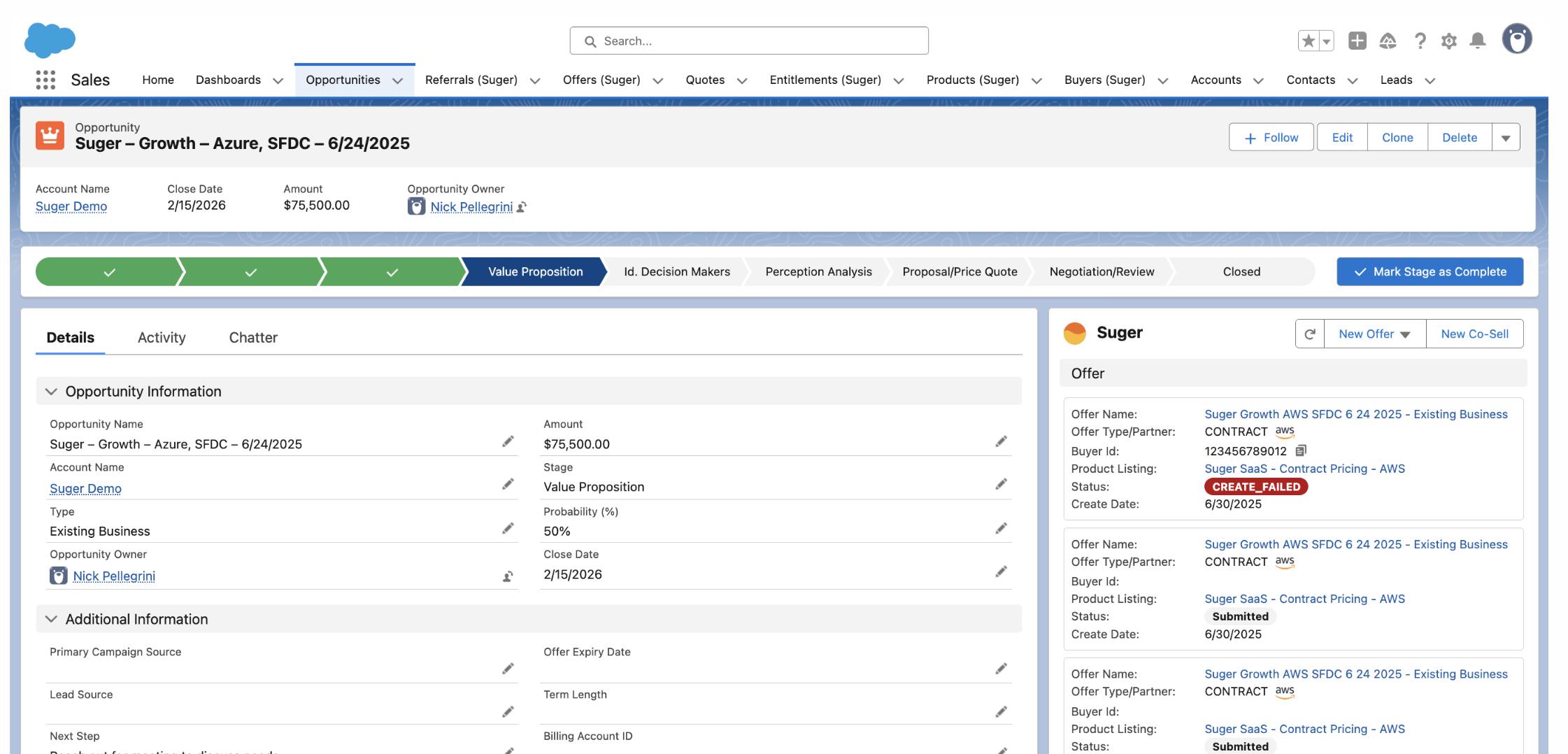Open the Setup gear icon

pos(1448,41)
